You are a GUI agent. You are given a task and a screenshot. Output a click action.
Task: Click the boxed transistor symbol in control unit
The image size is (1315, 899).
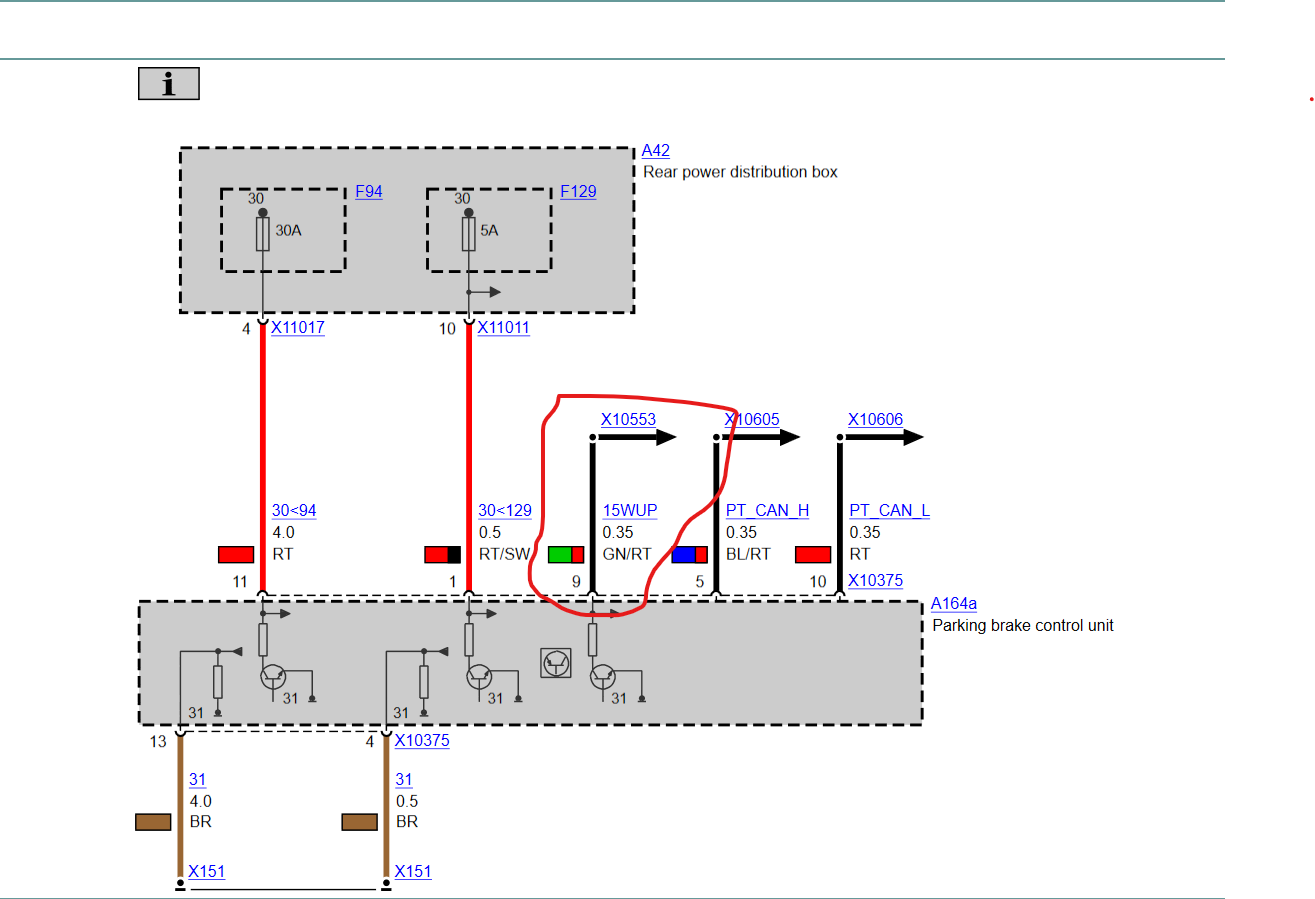click(x=555, y=663)
